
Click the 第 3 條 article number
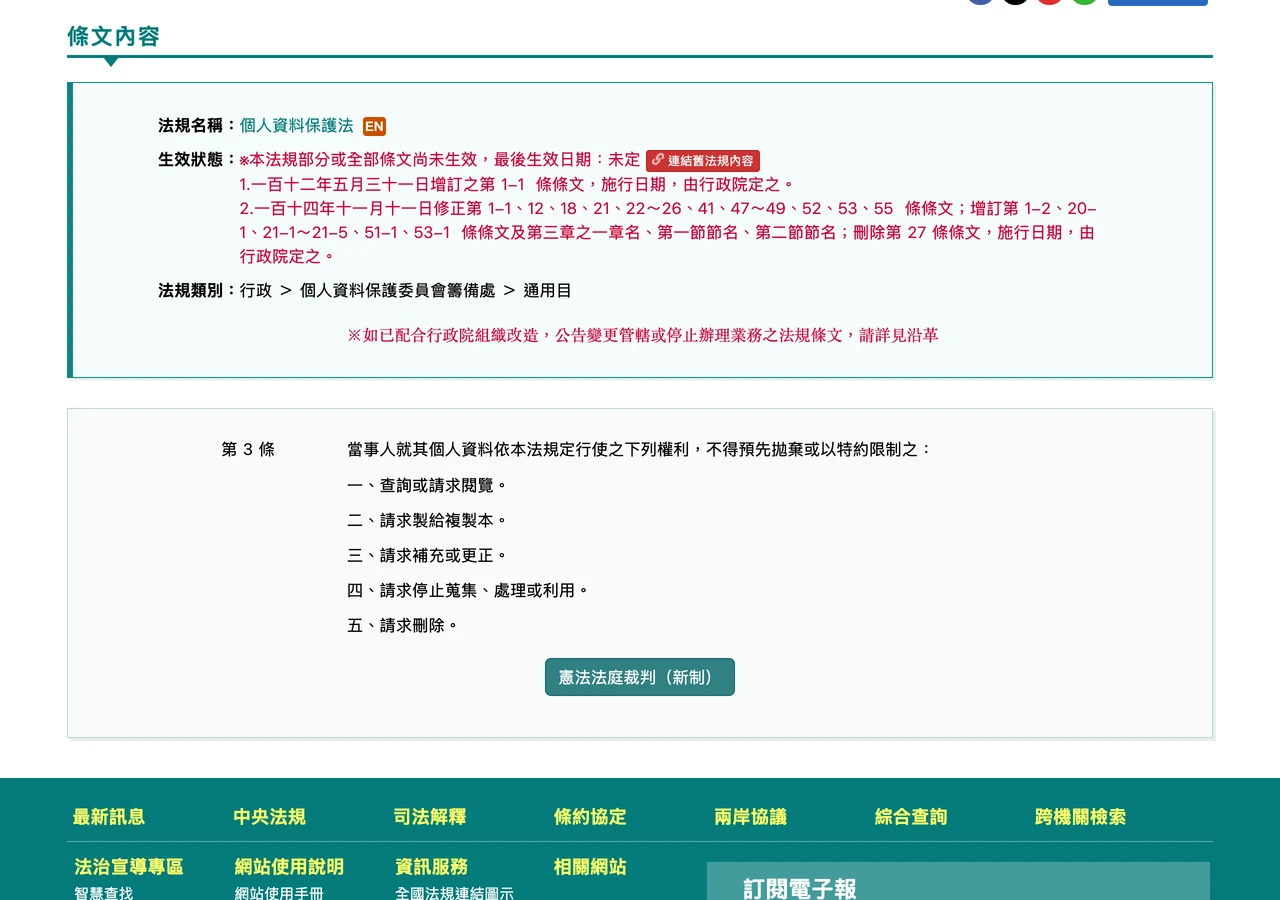pyautogui.click(x=248, y=450)
